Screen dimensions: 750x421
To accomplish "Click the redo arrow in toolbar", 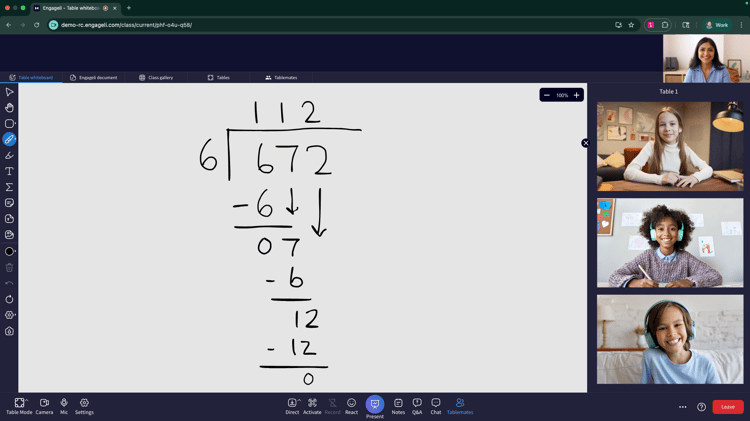I will (9, 299).
